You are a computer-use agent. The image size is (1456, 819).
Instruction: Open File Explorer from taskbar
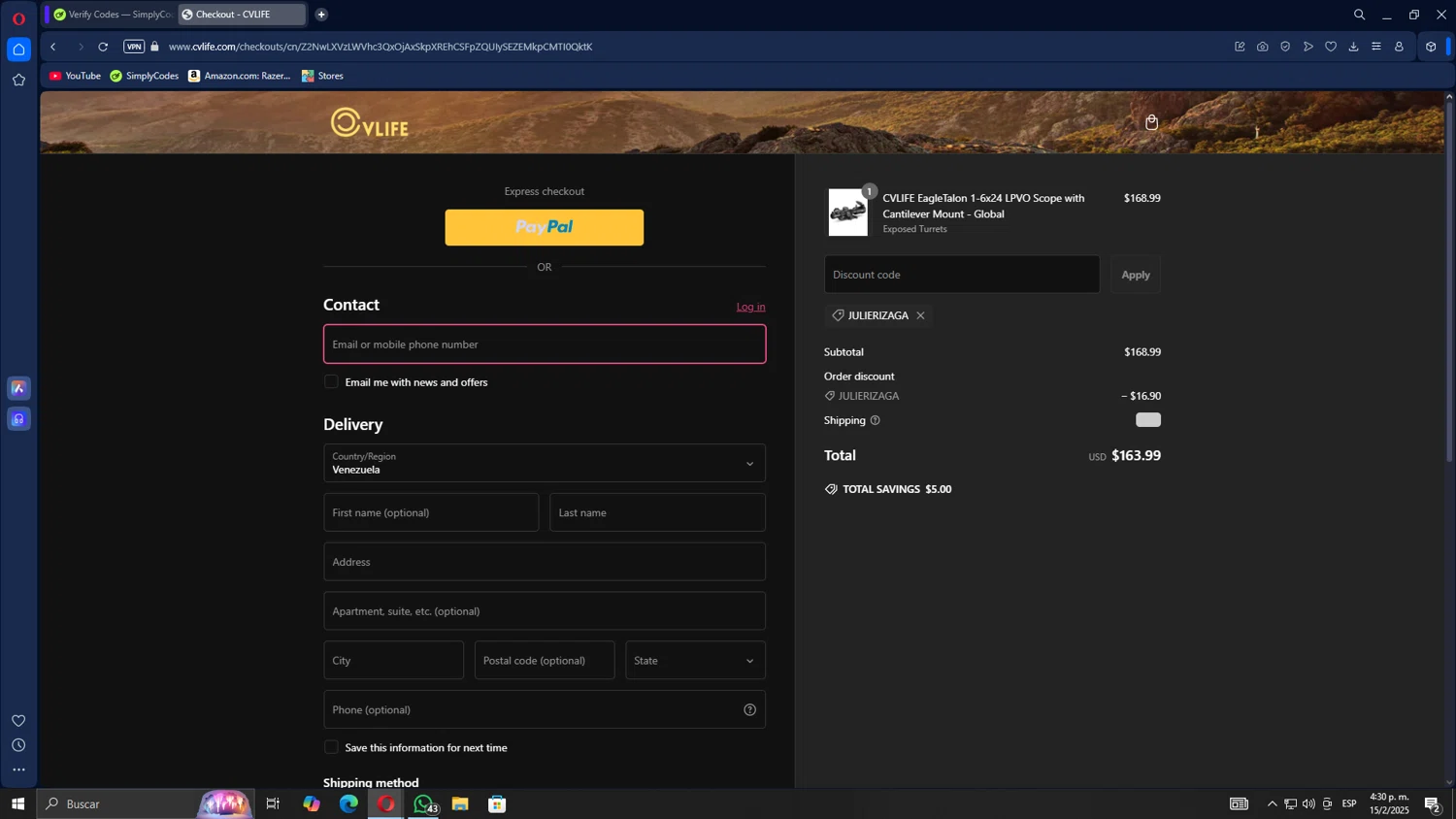coord(460,803)
